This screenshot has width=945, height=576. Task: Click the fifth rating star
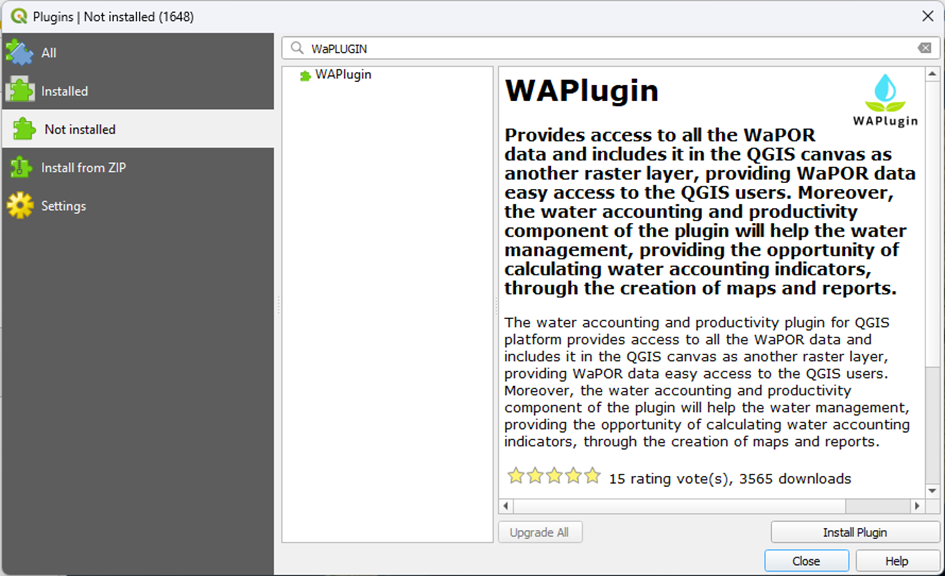coord(592,476)
